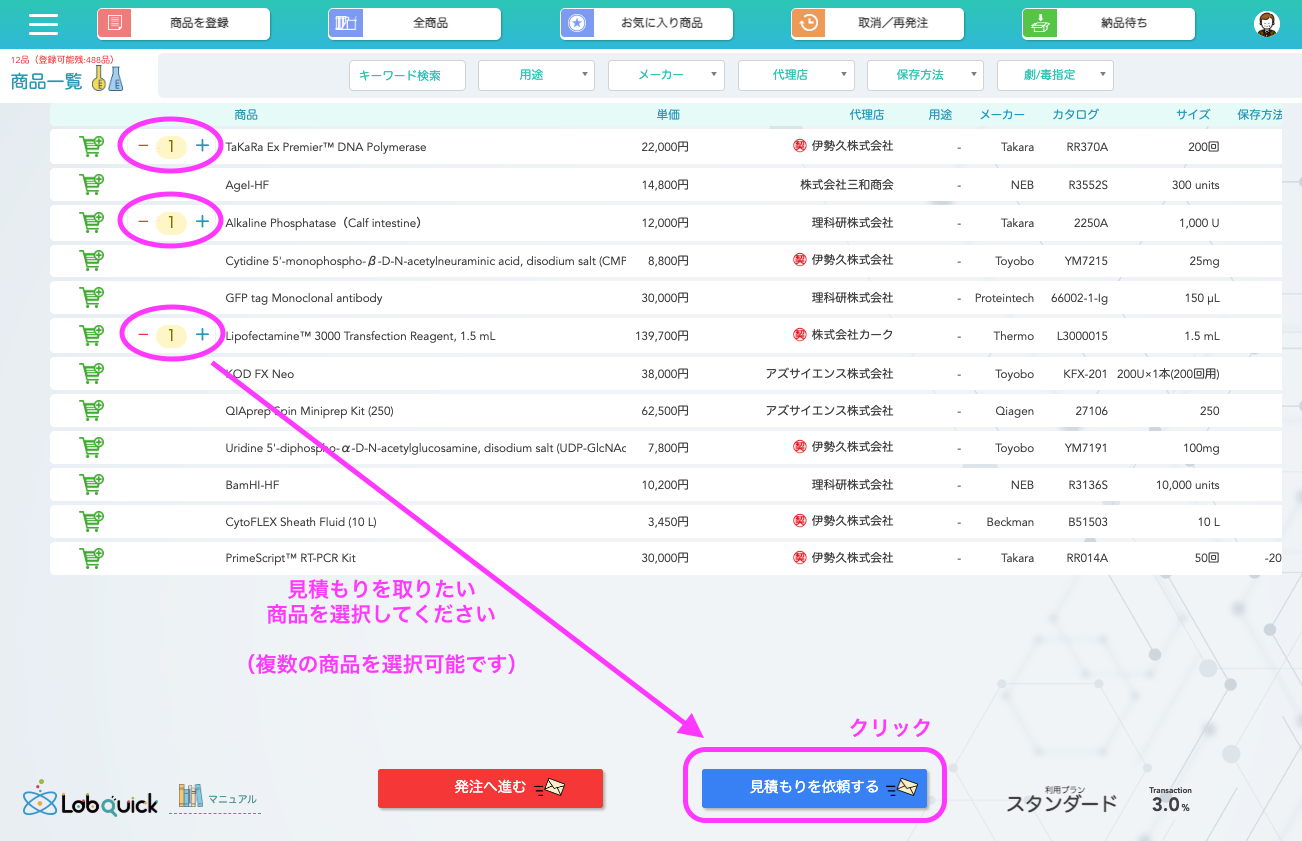Add PrimeScript RT-PCR Kit to cart

91,557
